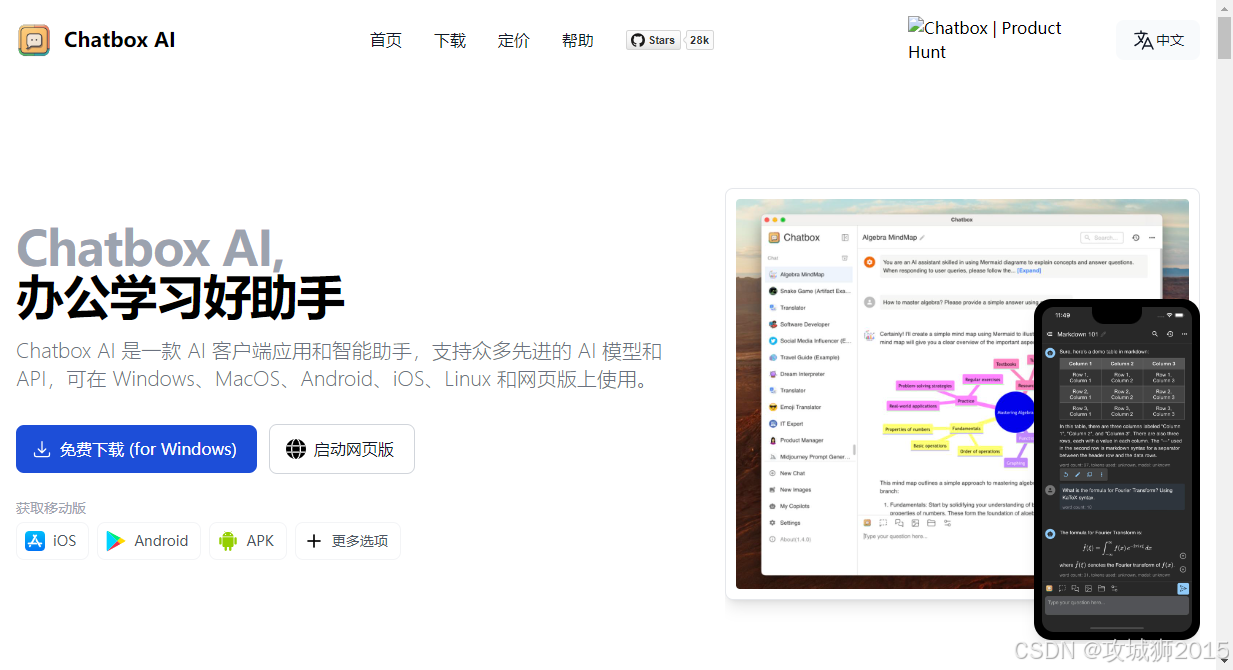This screenshot has width=1233, height=670.
Task: Open the 中文 language switcher
Action: [x=1158, y=40]
